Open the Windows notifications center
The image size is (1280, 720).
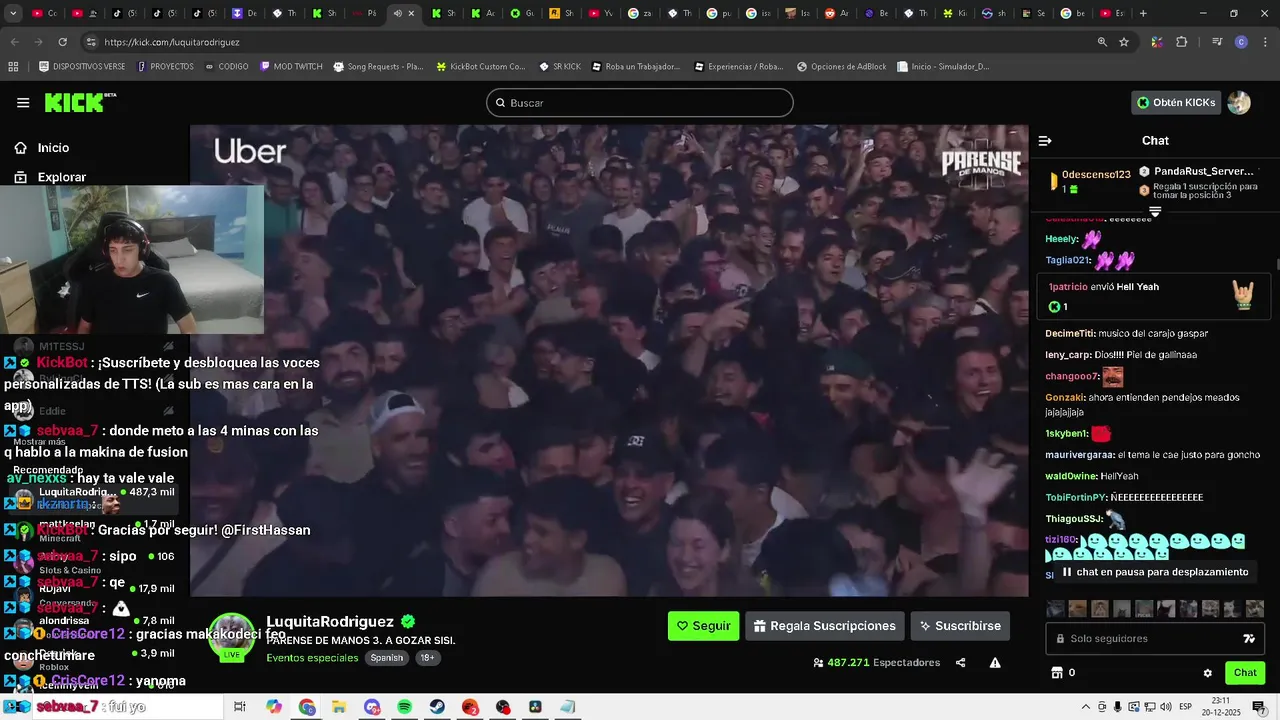(x=1258, y=707)
